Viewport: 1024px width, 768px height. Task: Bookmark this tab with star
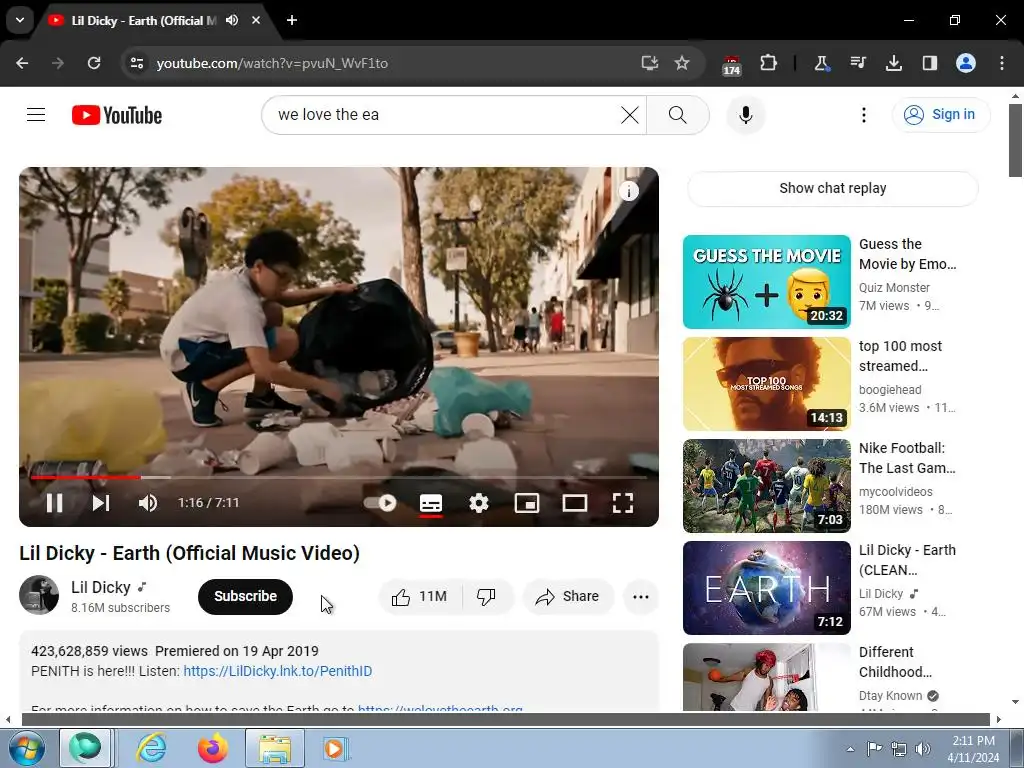coord(682,63)
